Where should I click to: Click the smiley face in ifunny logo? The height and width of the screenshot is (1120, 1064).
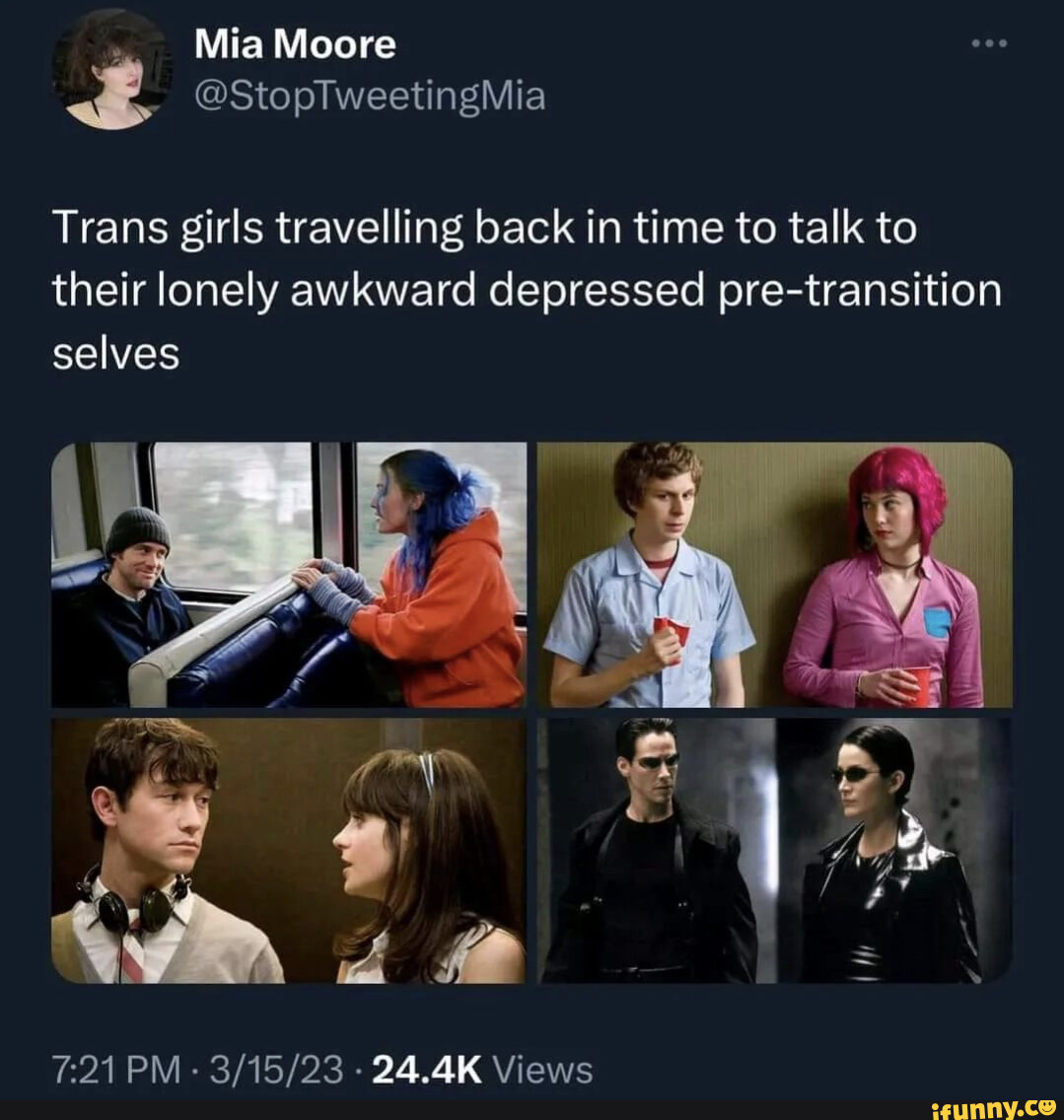click(x=1047, y=1103)
